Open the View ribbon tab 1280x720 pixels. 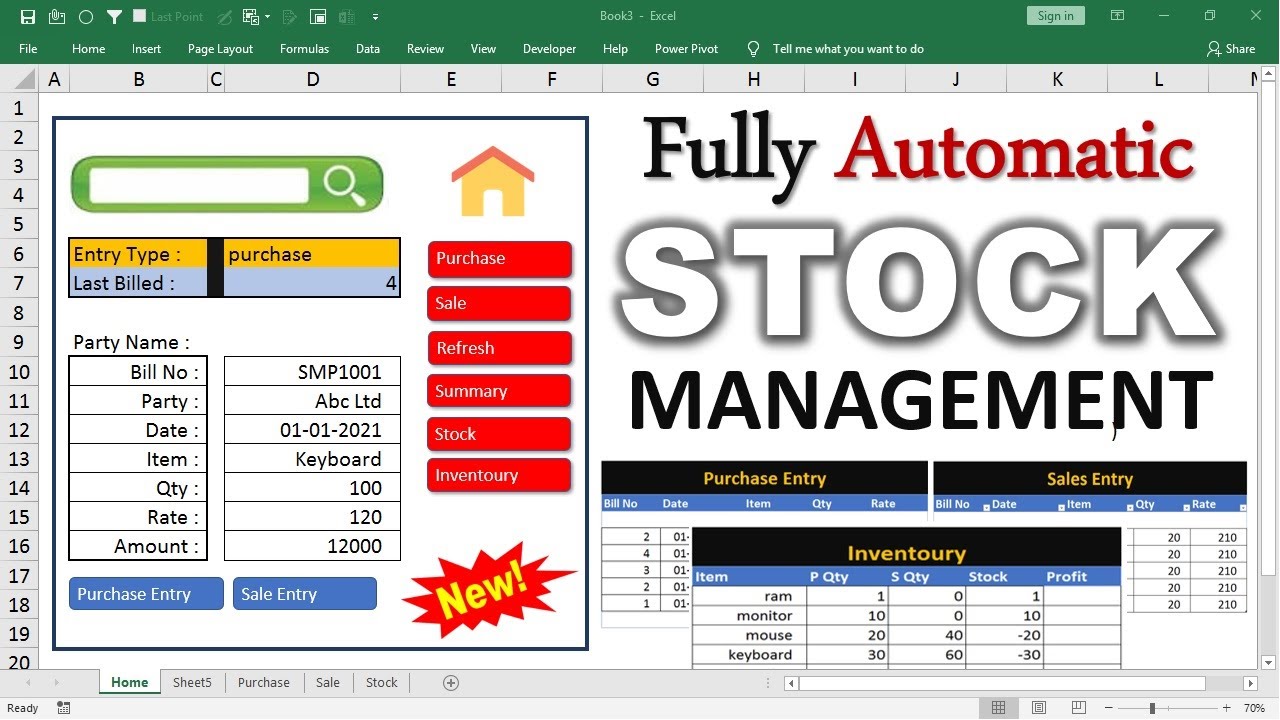pyautogui.click(x=483, y=48)
